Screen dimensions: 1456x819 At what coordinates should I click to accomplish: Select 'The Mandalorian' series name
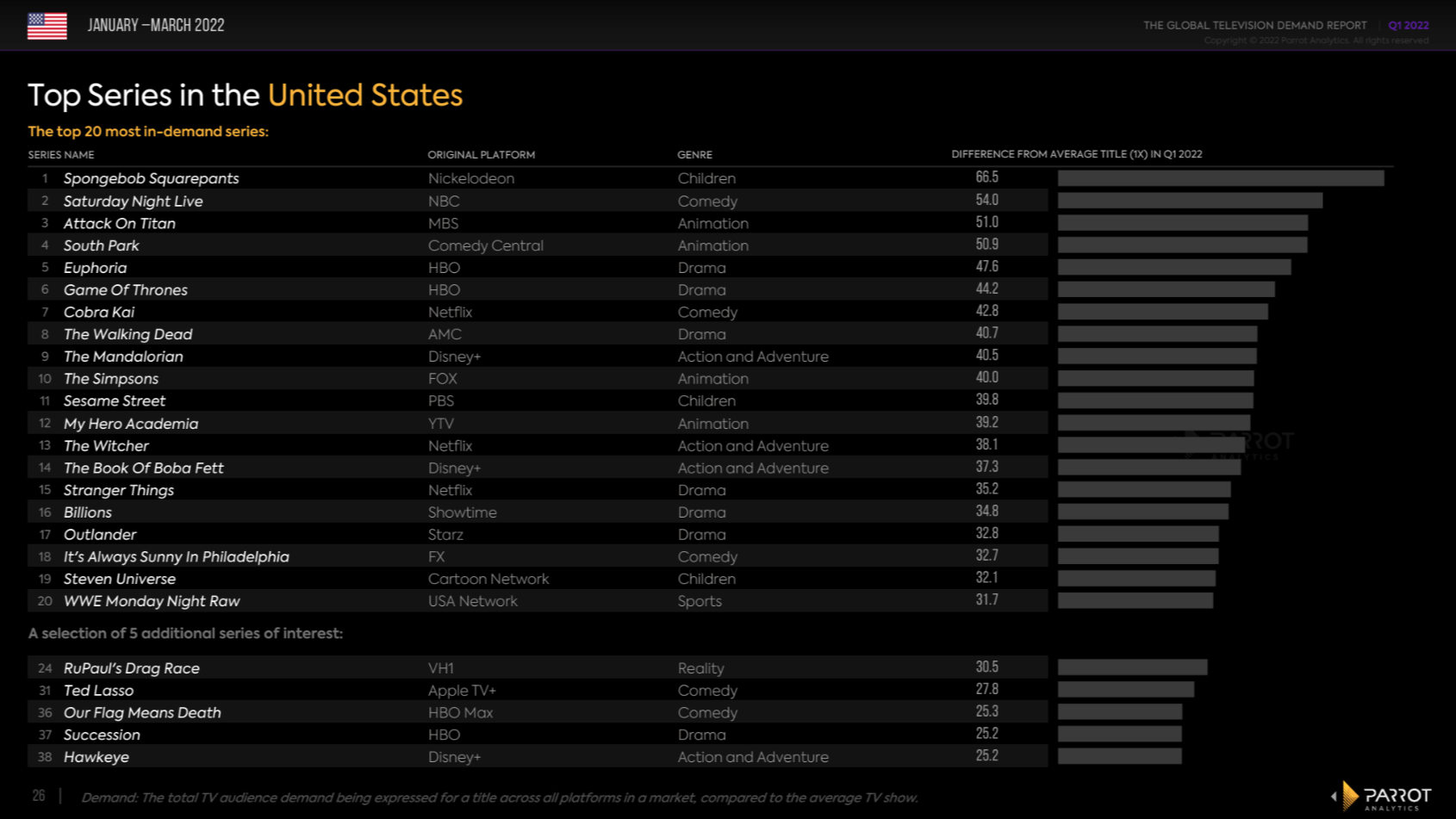123,357
